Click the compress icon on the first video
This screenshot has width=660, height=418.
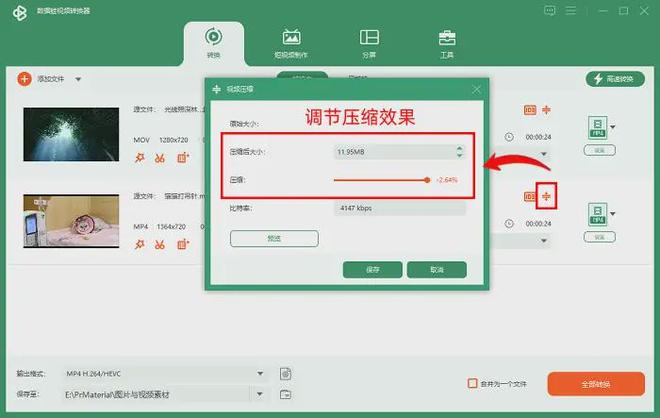pos(546,110)
